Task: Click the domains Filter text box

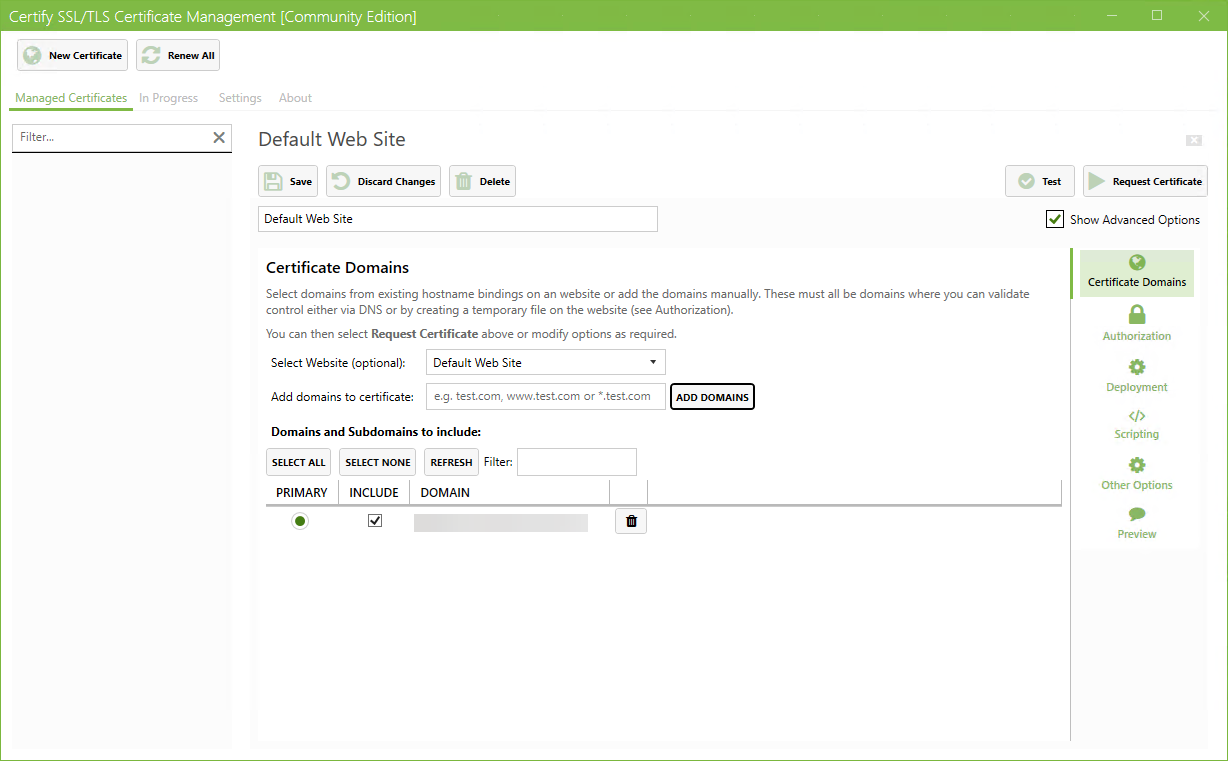Action: [x=577, y=462]
